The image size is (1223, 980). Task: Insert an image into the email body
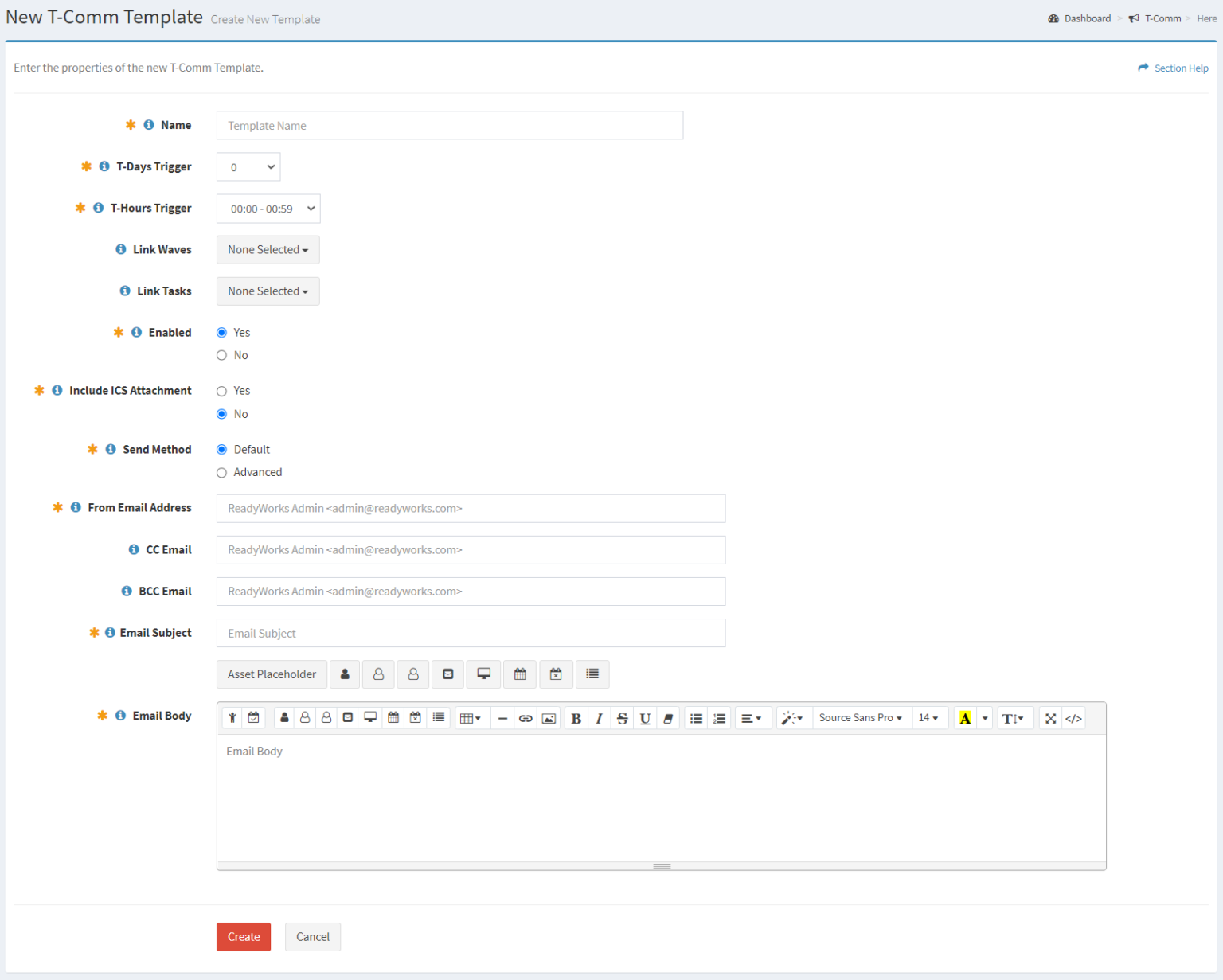click(549, 717)
